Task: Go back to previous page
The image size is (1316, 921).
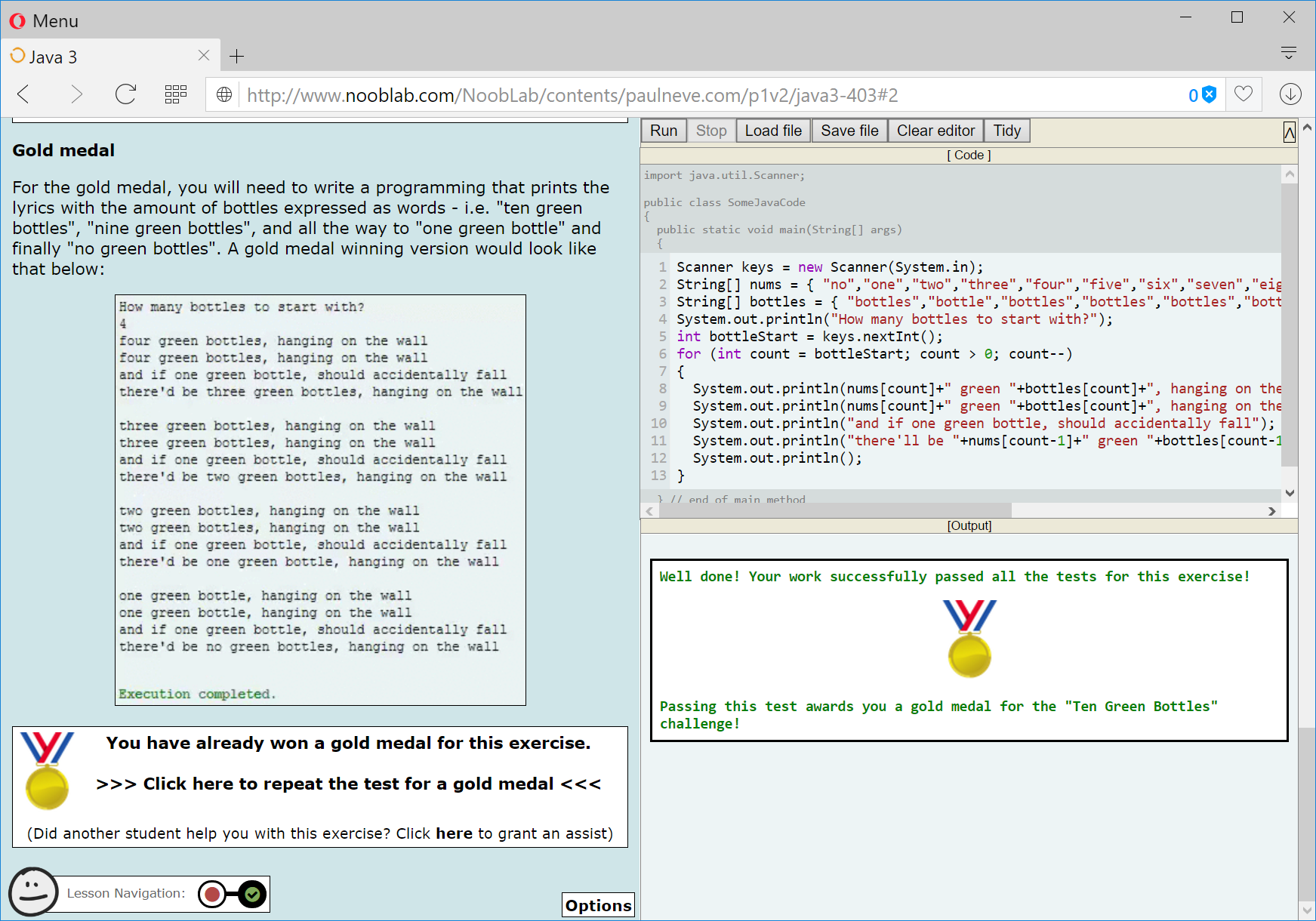Action: click(x=23, y=94)
